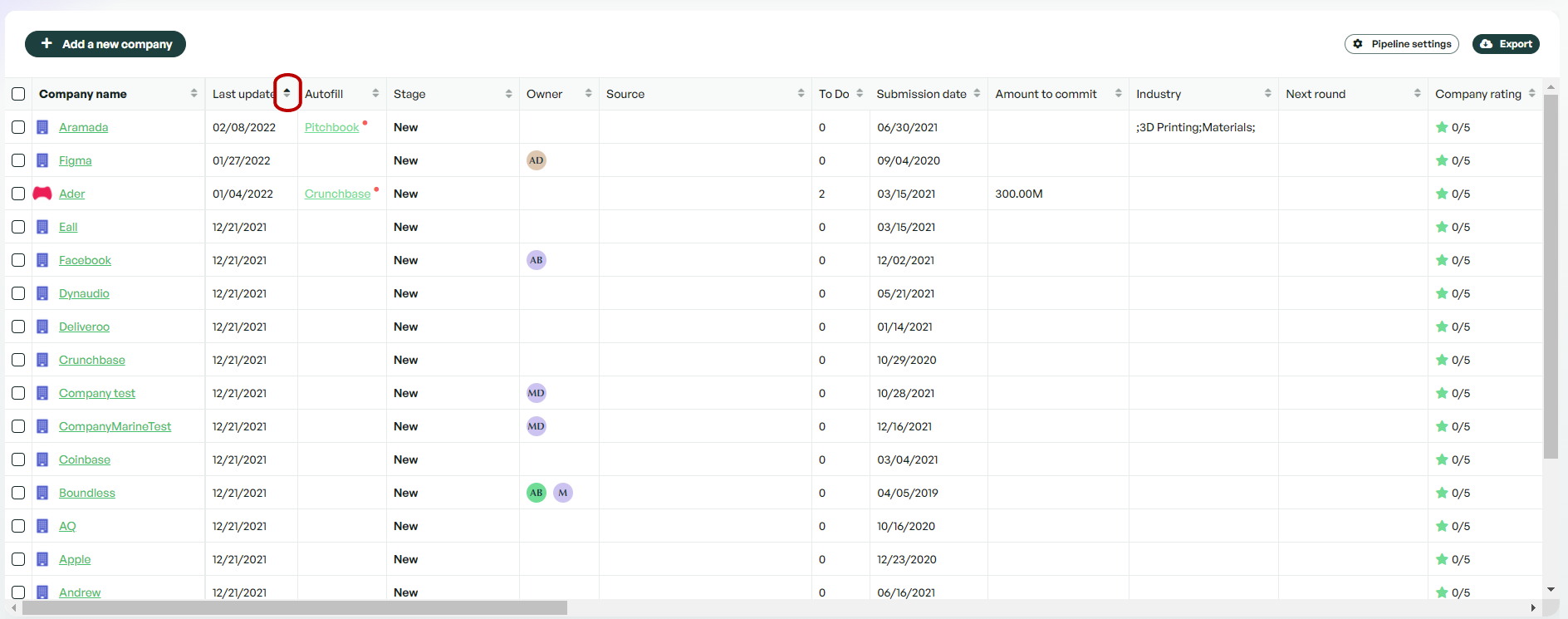Sort by Last update column arrows
This screenshot has height=619, width=1568.
287,93
